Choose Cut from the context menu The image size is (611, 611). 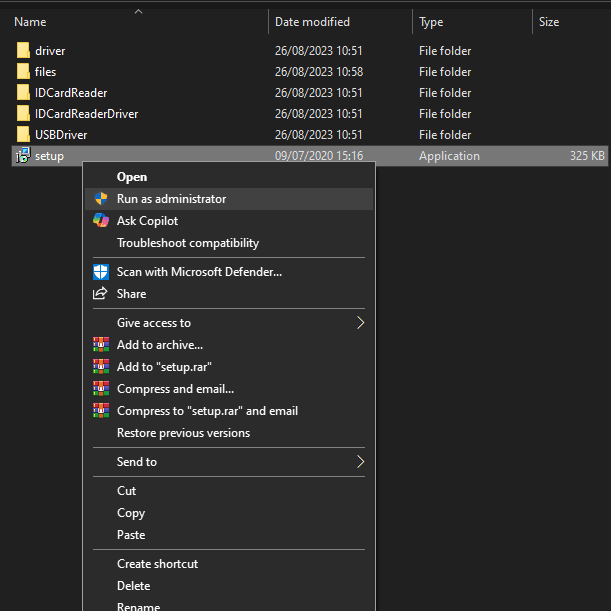[229, 491]
